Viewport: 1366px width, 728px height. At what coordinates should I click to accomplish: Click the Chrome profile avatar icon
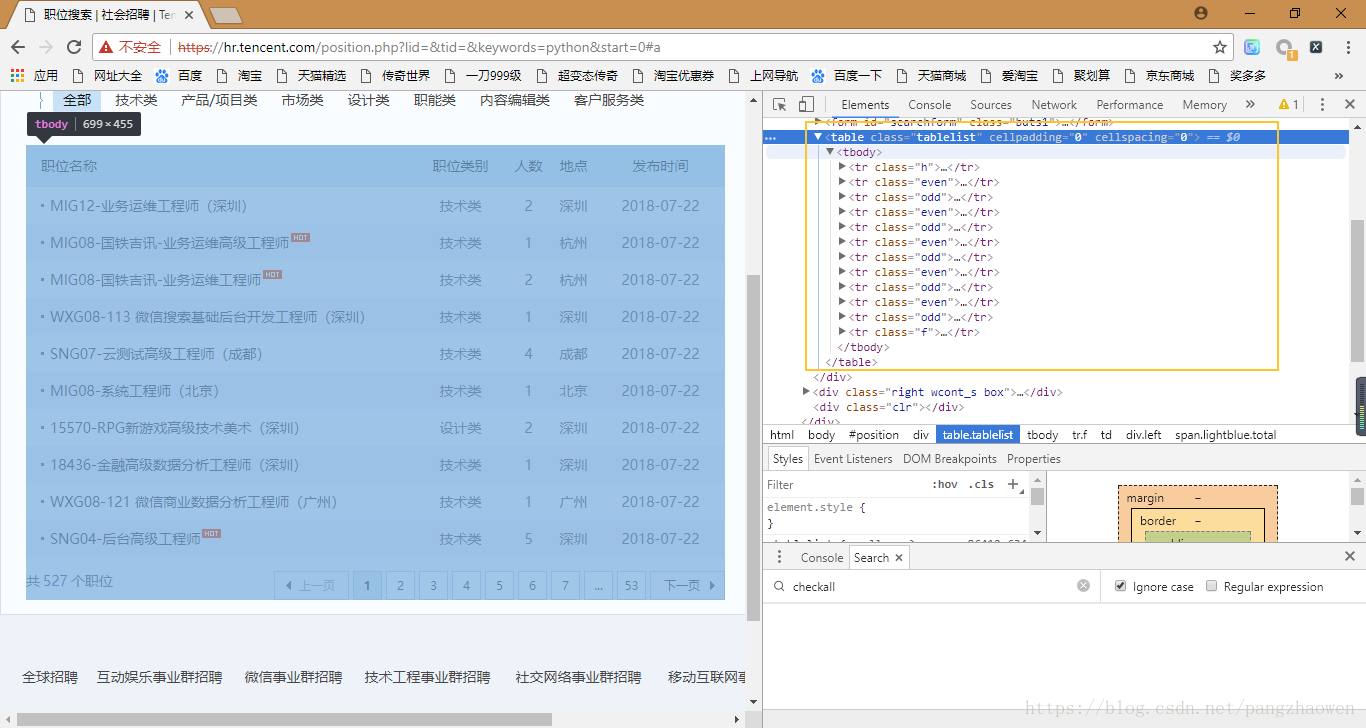pos(1201,13)
